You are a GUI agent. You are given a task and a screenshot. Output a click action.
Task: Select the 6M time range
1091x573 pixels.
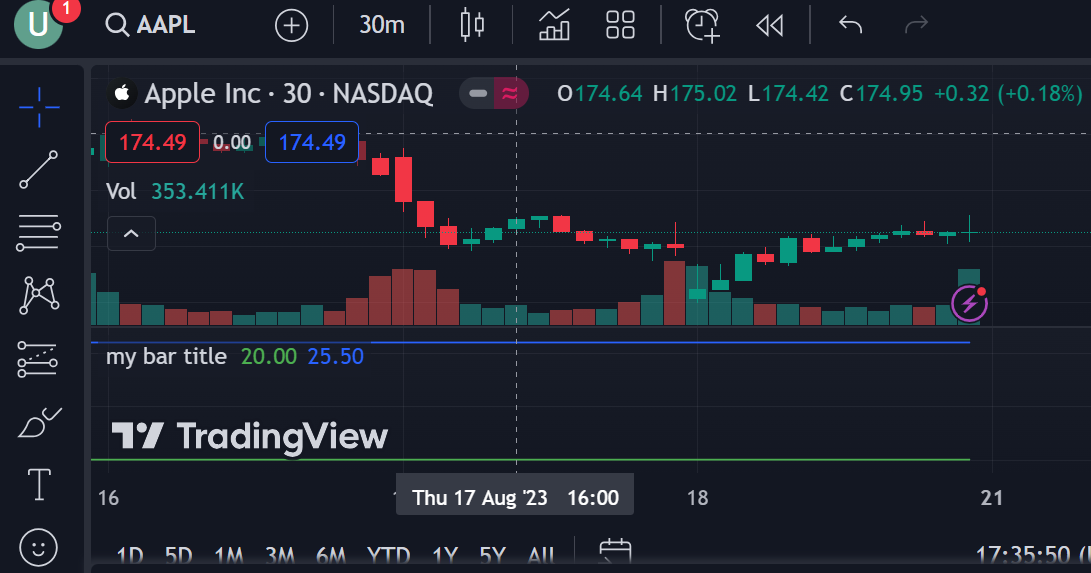pos(331,556)
